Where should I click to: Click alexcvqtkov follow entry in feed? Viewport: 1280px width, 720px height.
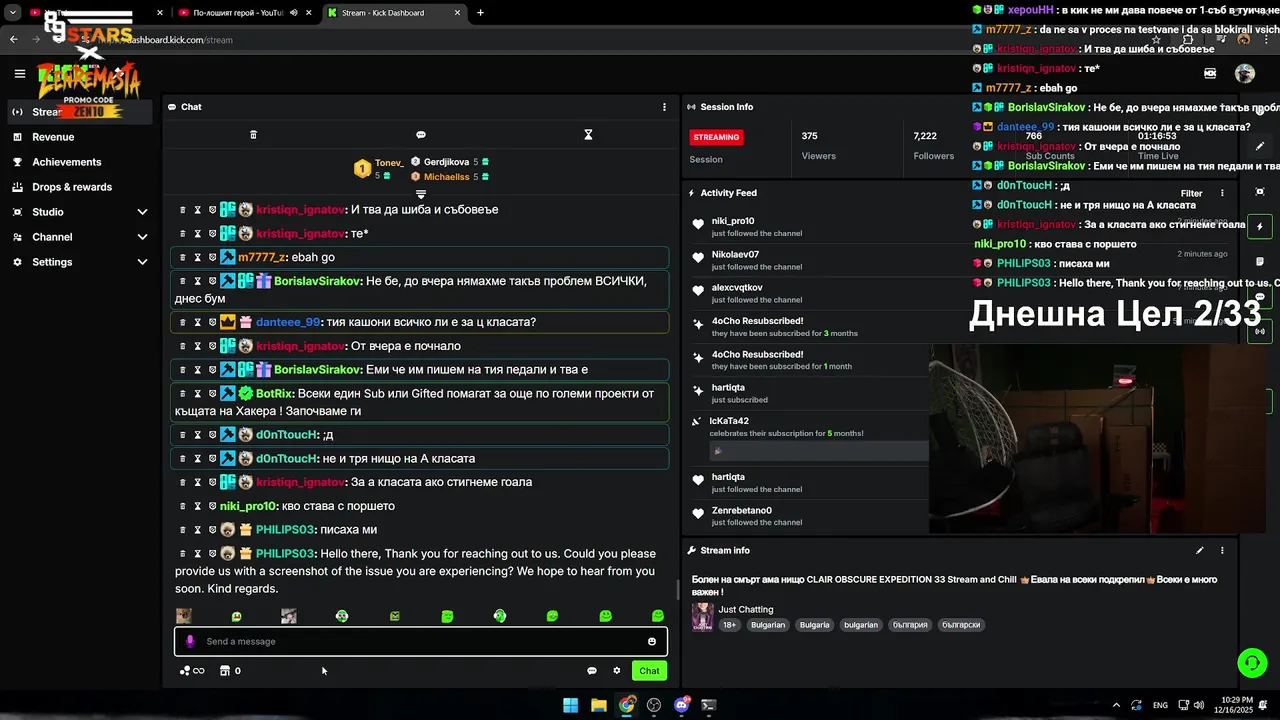tap(810, 293)
